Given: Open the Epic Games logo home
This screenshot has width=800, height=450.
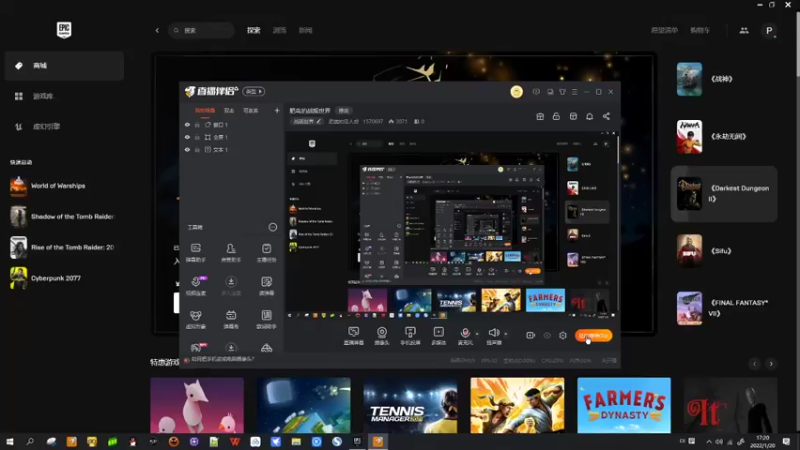Looking at the screenshot, I should click(x=64, y=30).
